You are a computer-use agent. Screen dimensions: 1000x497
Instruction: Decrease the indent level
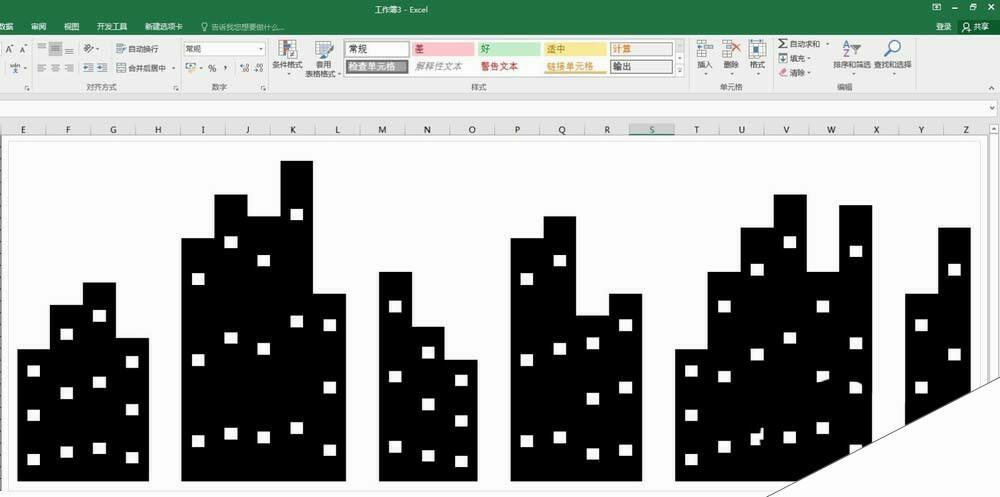coord(89,68)
